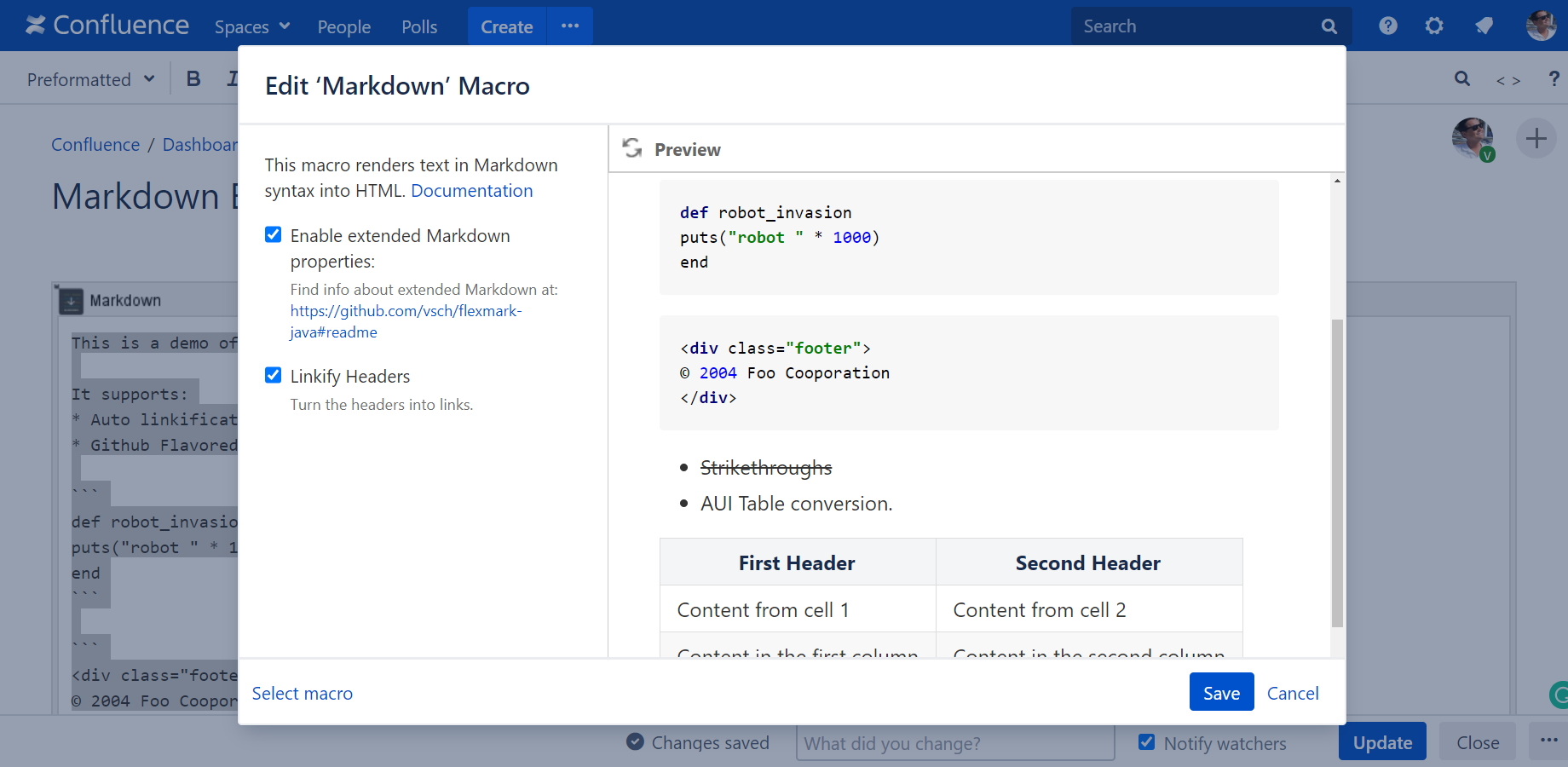Open the source editor angle brackets icon
Screen dimensions: 1568x767
(x=1508, y=80)
